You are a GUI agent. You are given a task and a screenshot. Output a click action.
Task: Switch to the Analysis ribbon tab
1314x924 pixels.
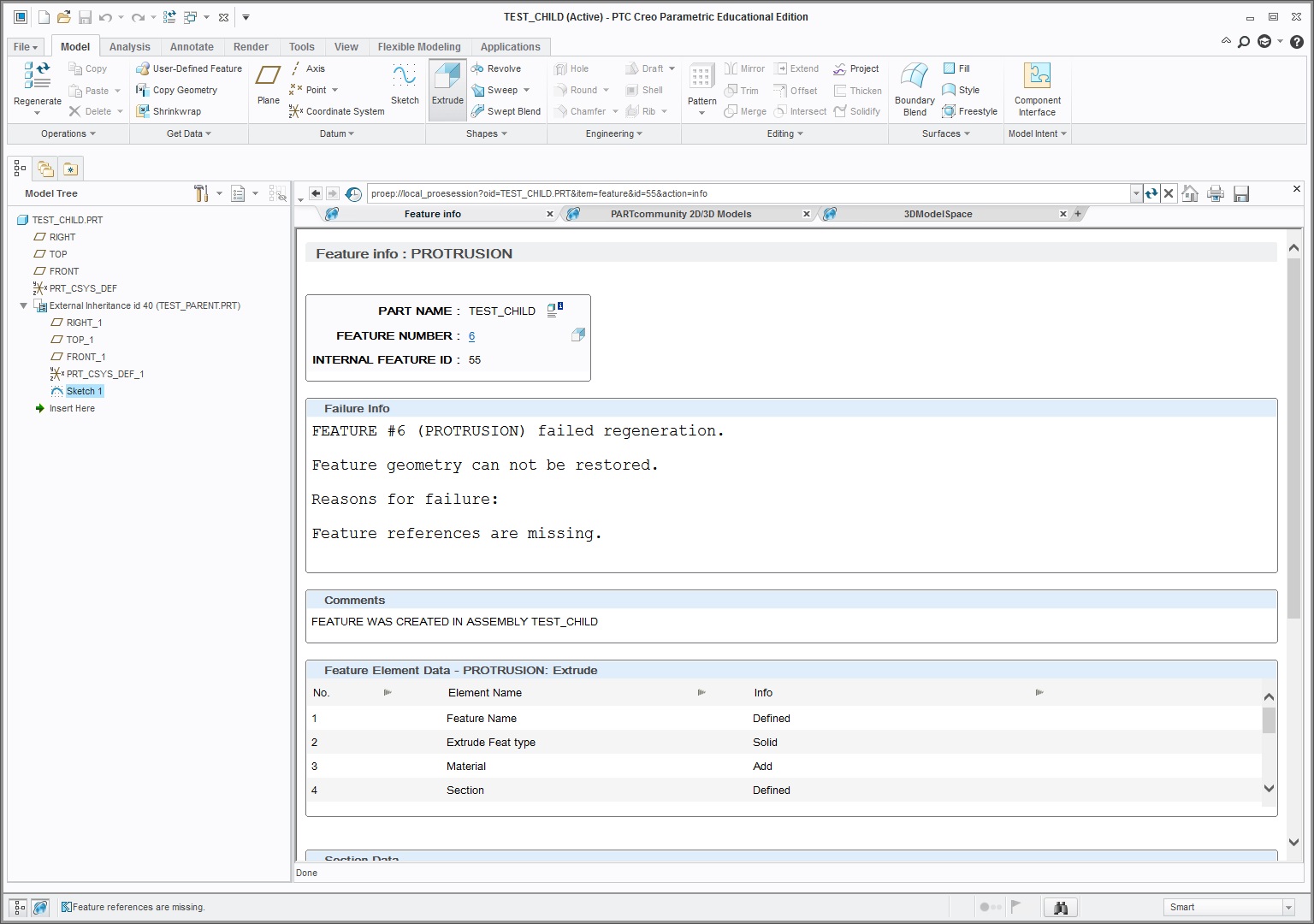129,47
